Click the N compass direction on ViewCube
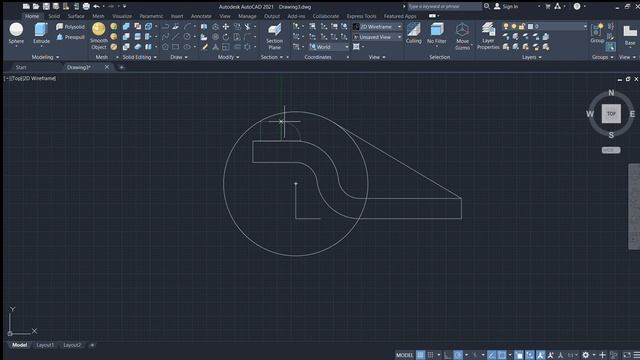640x360 pixels. [x=611, y=93]
